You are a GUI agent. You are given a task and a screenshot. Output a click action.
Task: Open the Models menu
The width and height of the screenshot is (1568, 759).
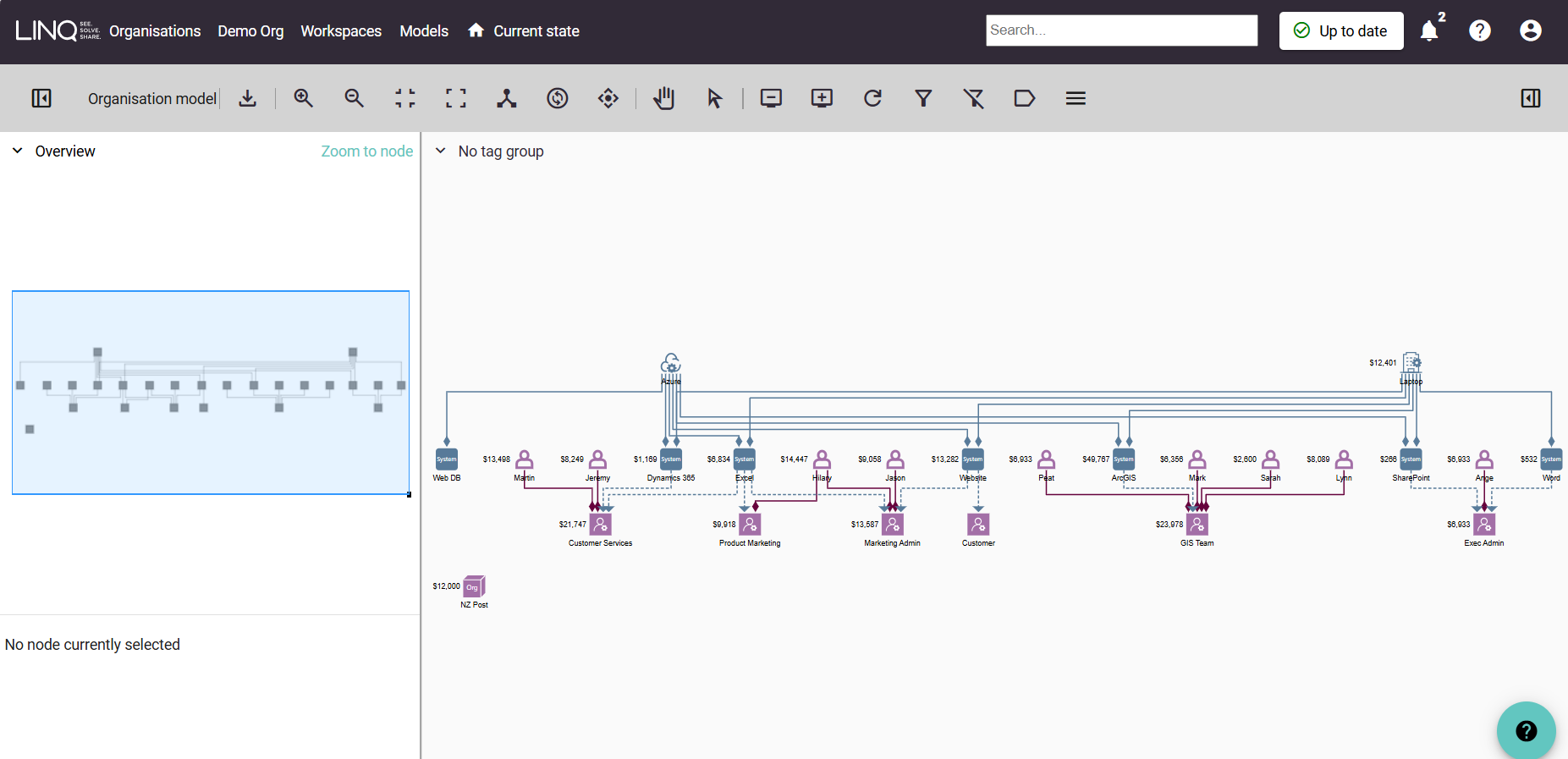[424, 31]
